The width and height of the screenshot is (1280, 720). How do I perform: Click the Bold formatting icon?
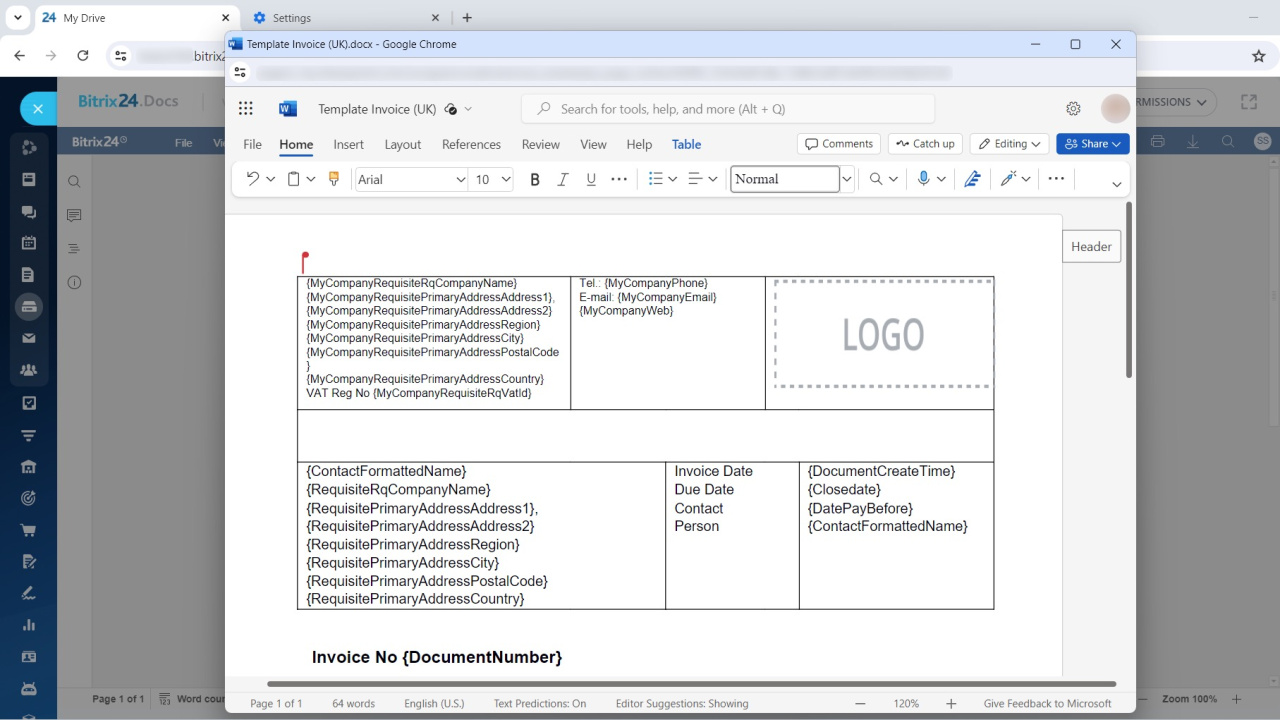(535, 179)
